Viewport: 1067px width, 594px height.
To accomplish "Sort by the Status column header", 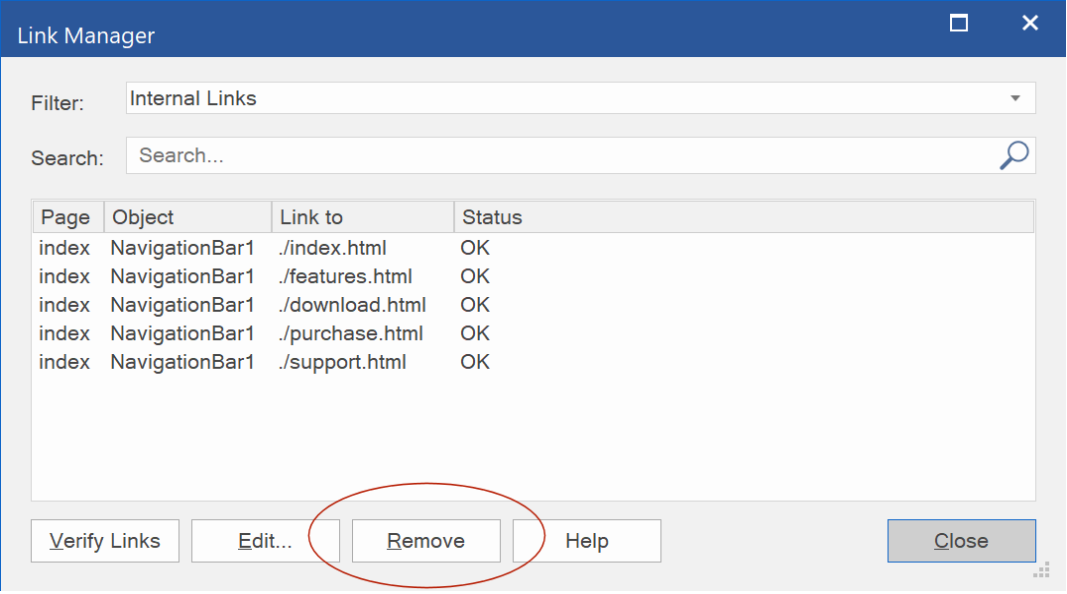I will click(x=744, y=217).
